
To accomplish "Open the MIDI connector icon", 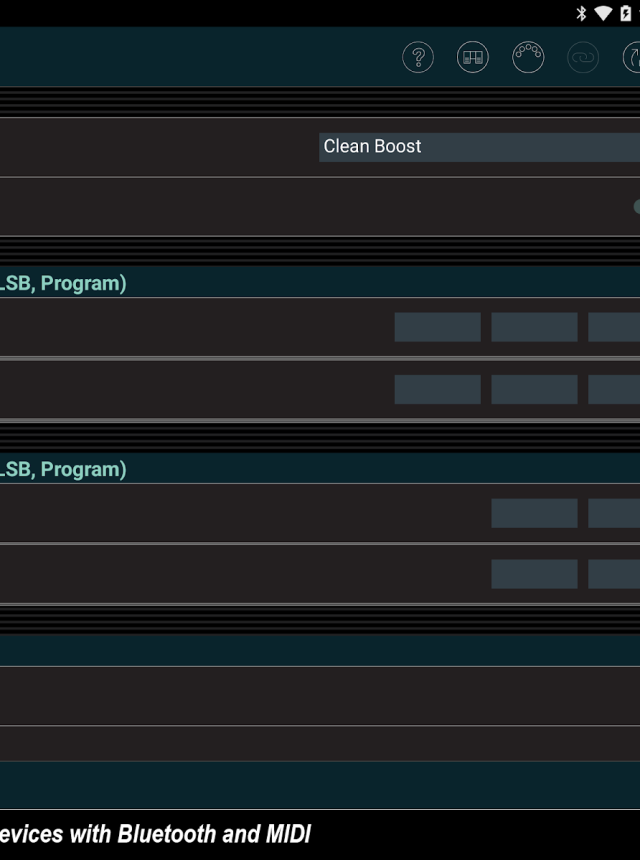I will (x=528, y=57).
